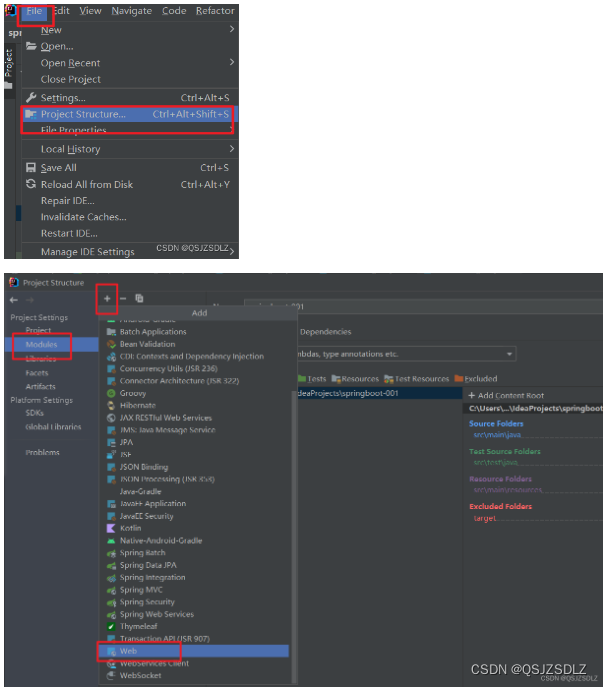Viewport: 603px width, 687px height.
Task: Add the Hibernate framework
Action: pyautogui.click(x=138, y=405)
